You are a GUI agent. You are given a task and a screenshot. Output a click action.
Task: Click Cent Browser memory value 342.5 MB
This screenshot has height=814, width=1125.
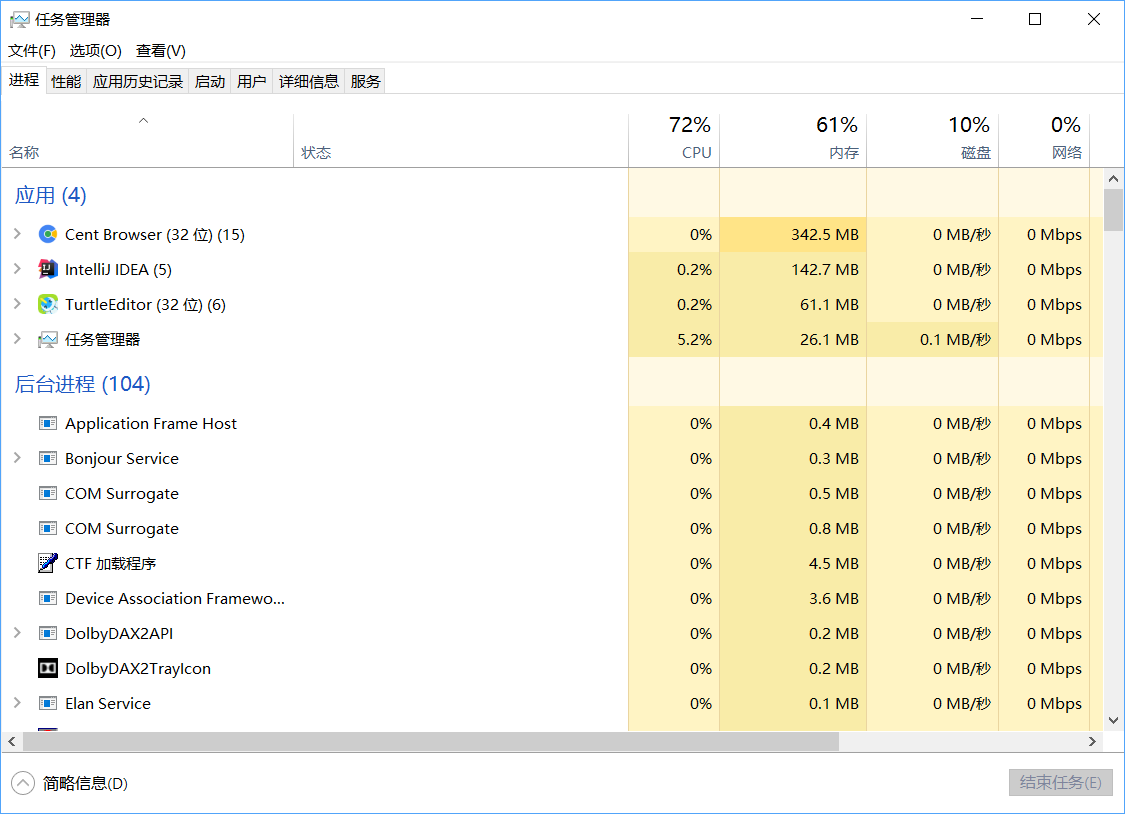(824, 235)
